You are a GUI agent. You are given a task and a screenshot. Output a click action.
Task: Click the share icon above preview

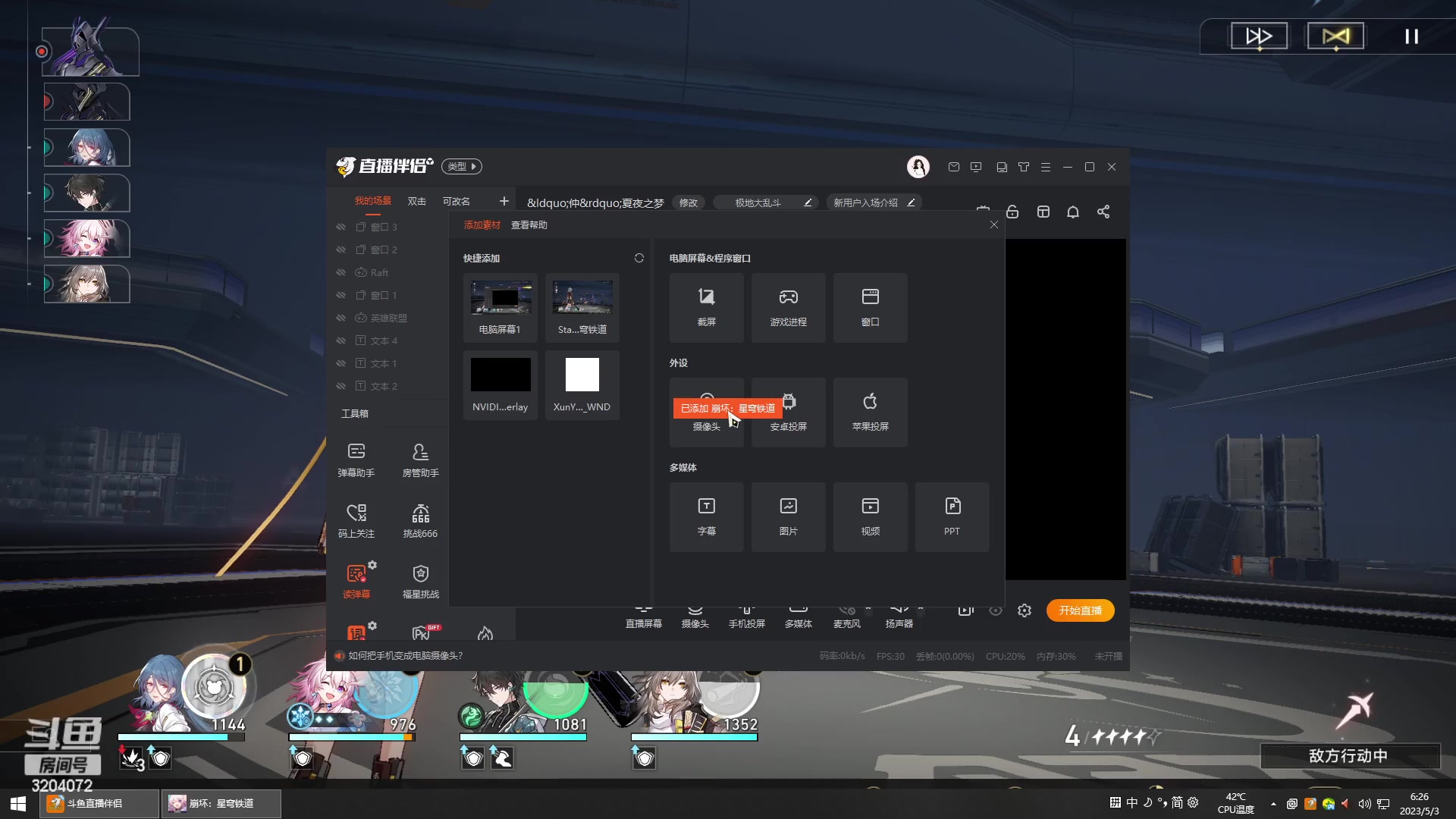tap(1103, 212)
